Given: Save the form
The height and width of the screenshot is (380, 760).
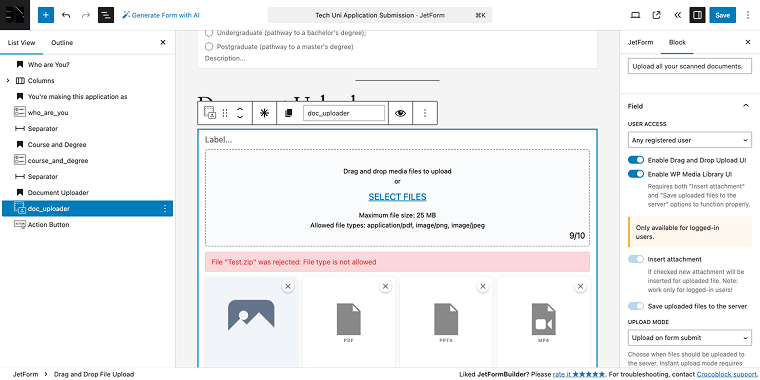Looking at the screenshot, I should (x=722, y=15).
